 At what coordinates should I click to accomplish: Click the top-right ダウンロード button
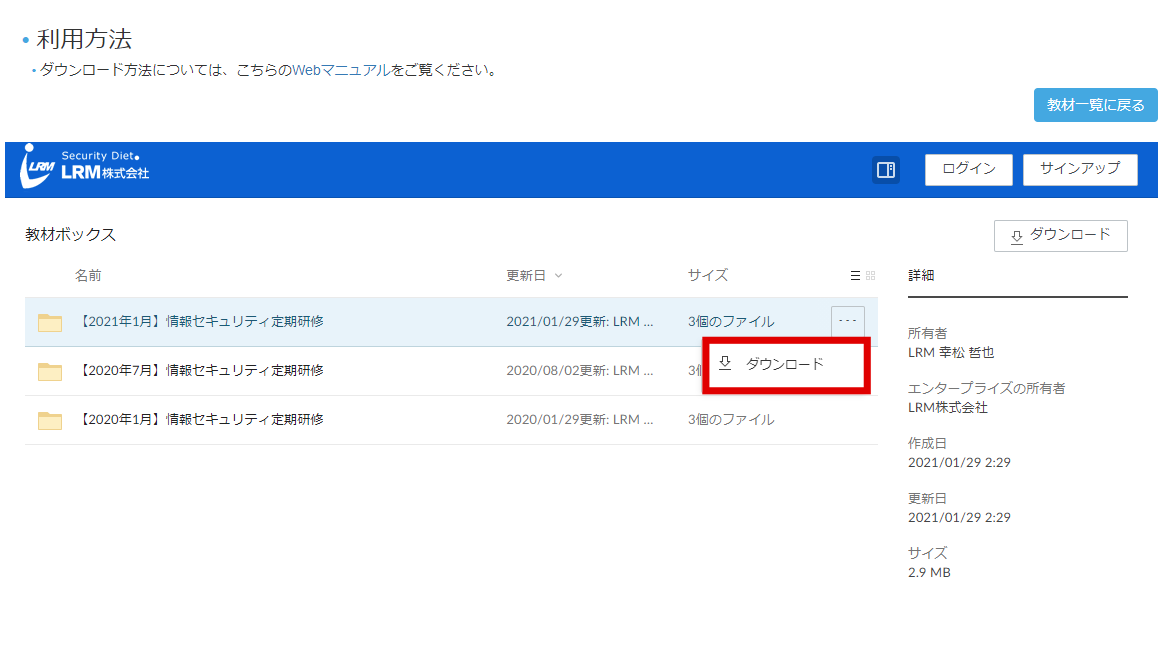coord(1061,235)
